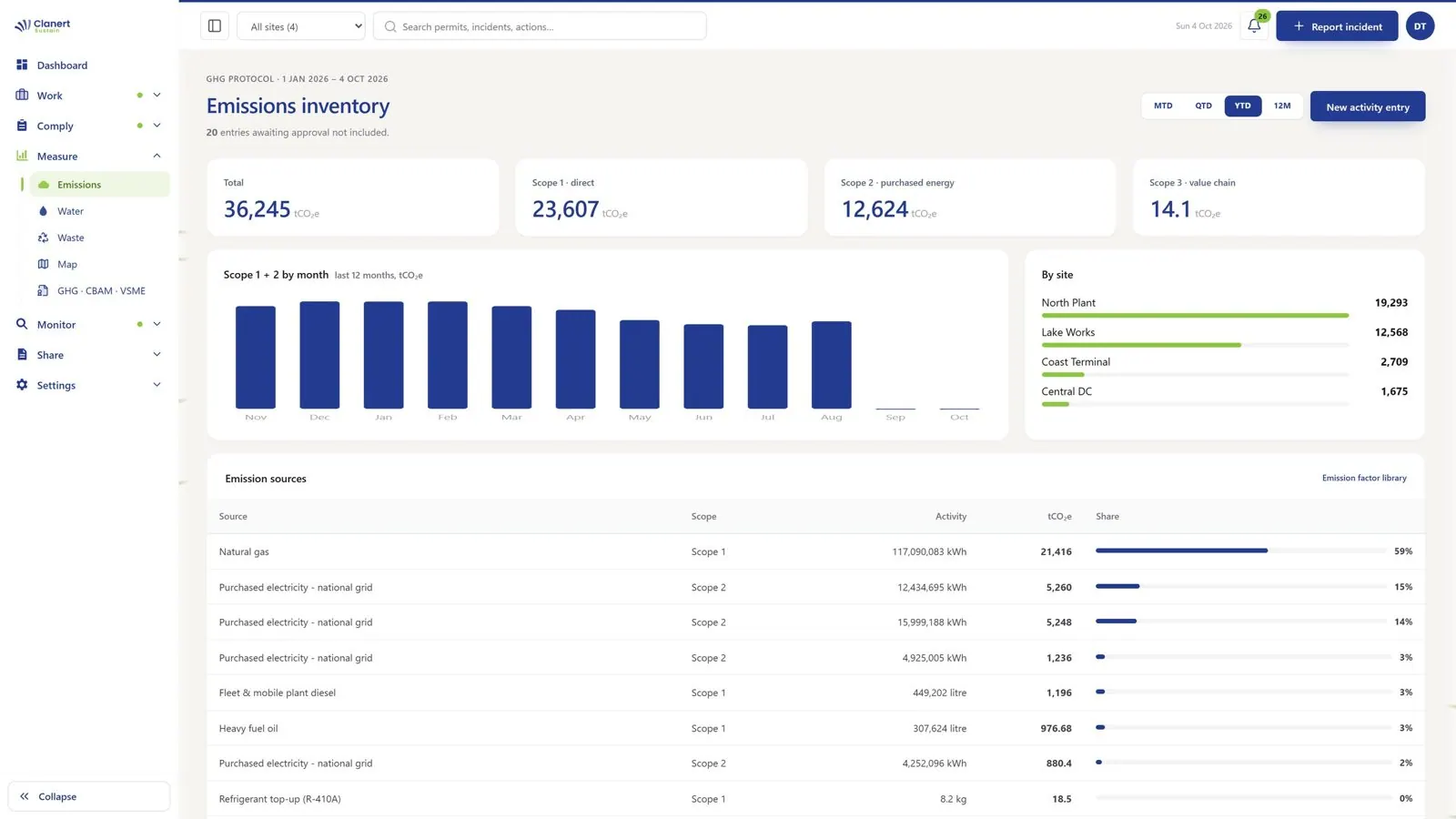
Task: Collapse the Measure menu chevron
Action: pyautogui.click(x=157, y=156)
